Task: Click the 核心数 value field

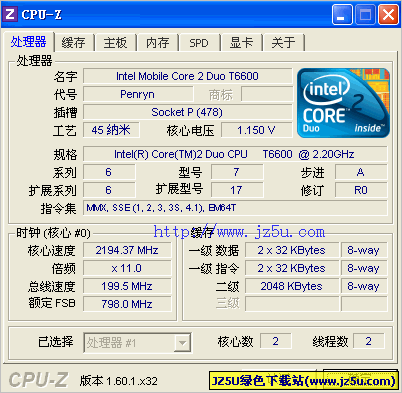Action: 276,341
